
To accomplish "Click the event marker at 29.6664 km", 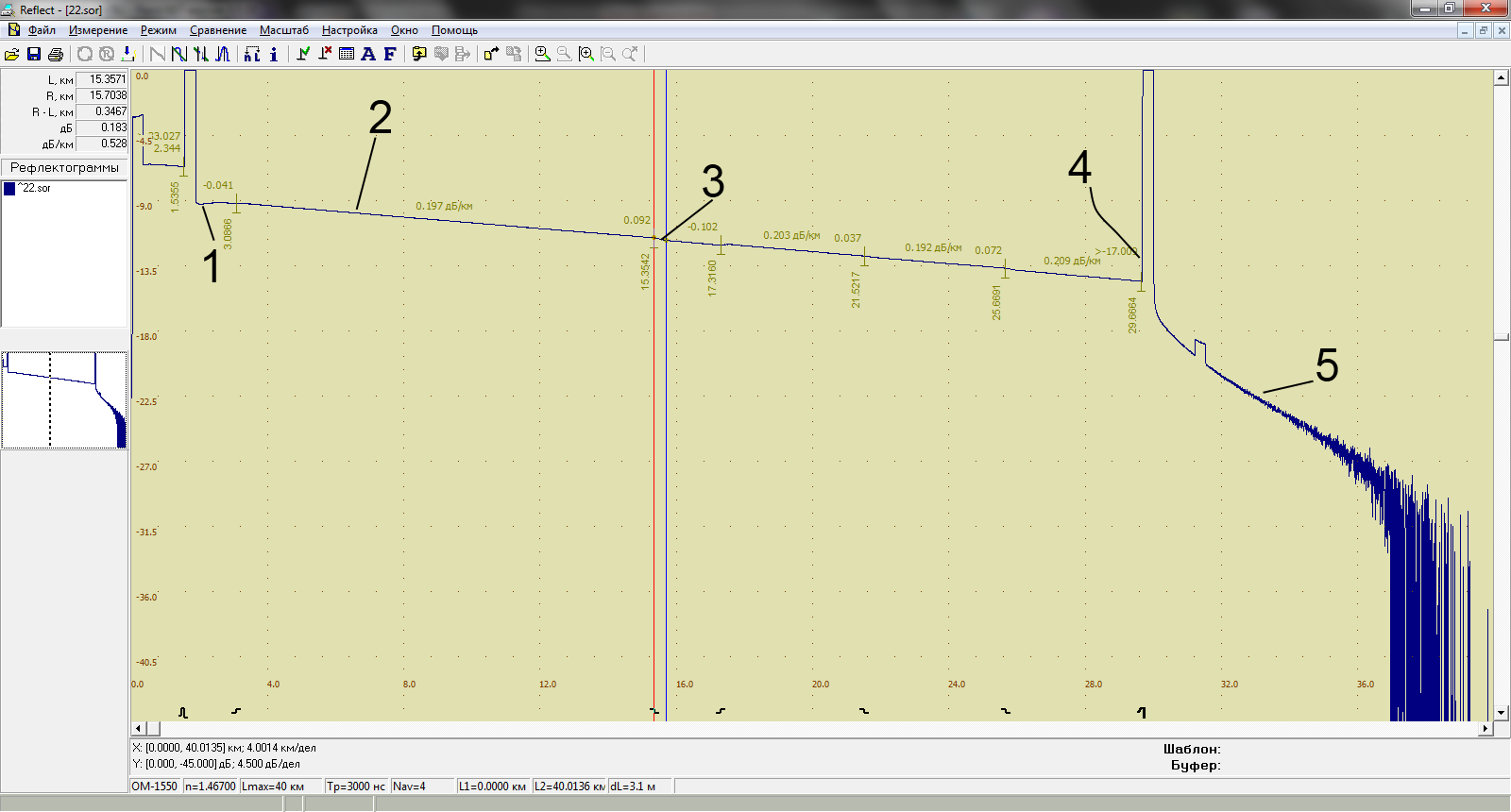I will pos(1141,282).
